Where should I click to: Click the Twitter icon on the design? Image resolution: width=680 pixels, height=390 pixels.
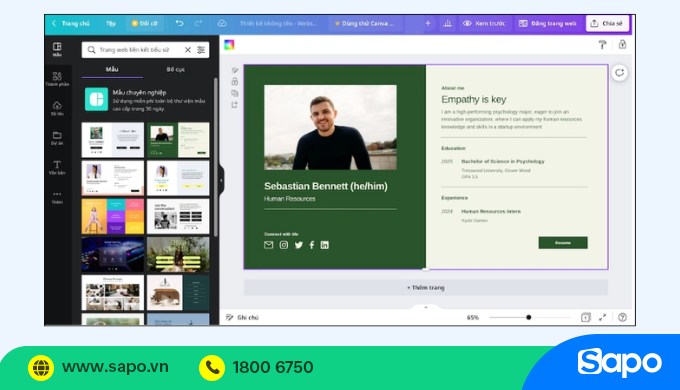[x=299, y=245]
